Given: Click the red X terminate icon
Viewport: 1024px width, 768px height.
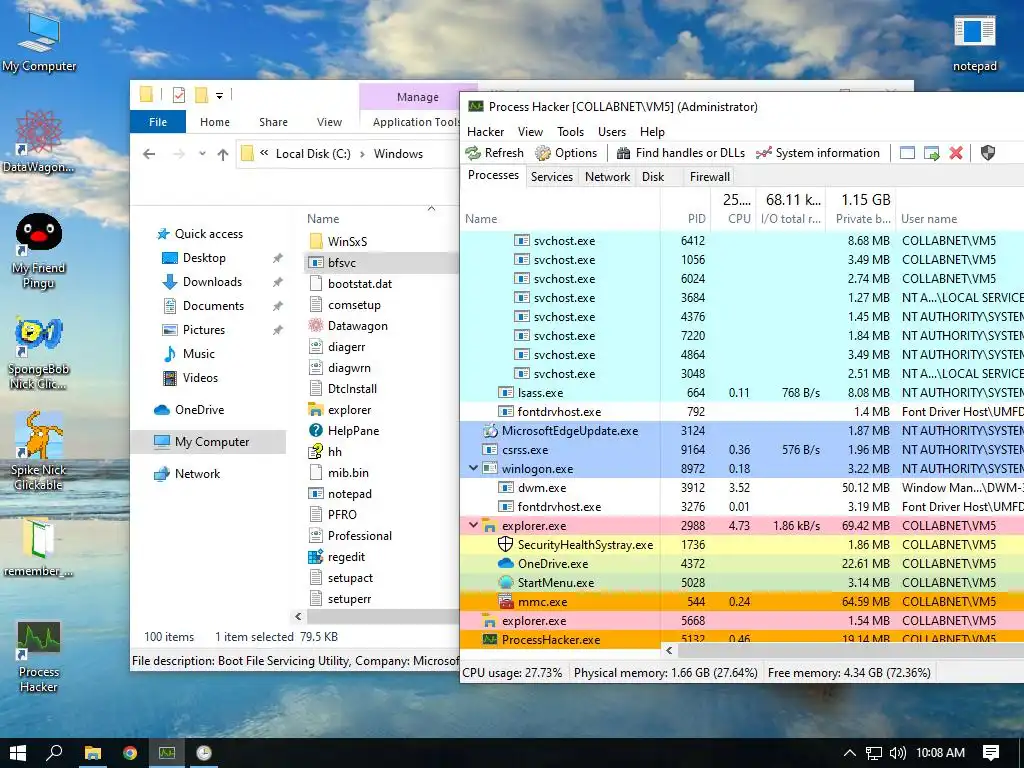Looking at the screenshot, I should 956,153.
